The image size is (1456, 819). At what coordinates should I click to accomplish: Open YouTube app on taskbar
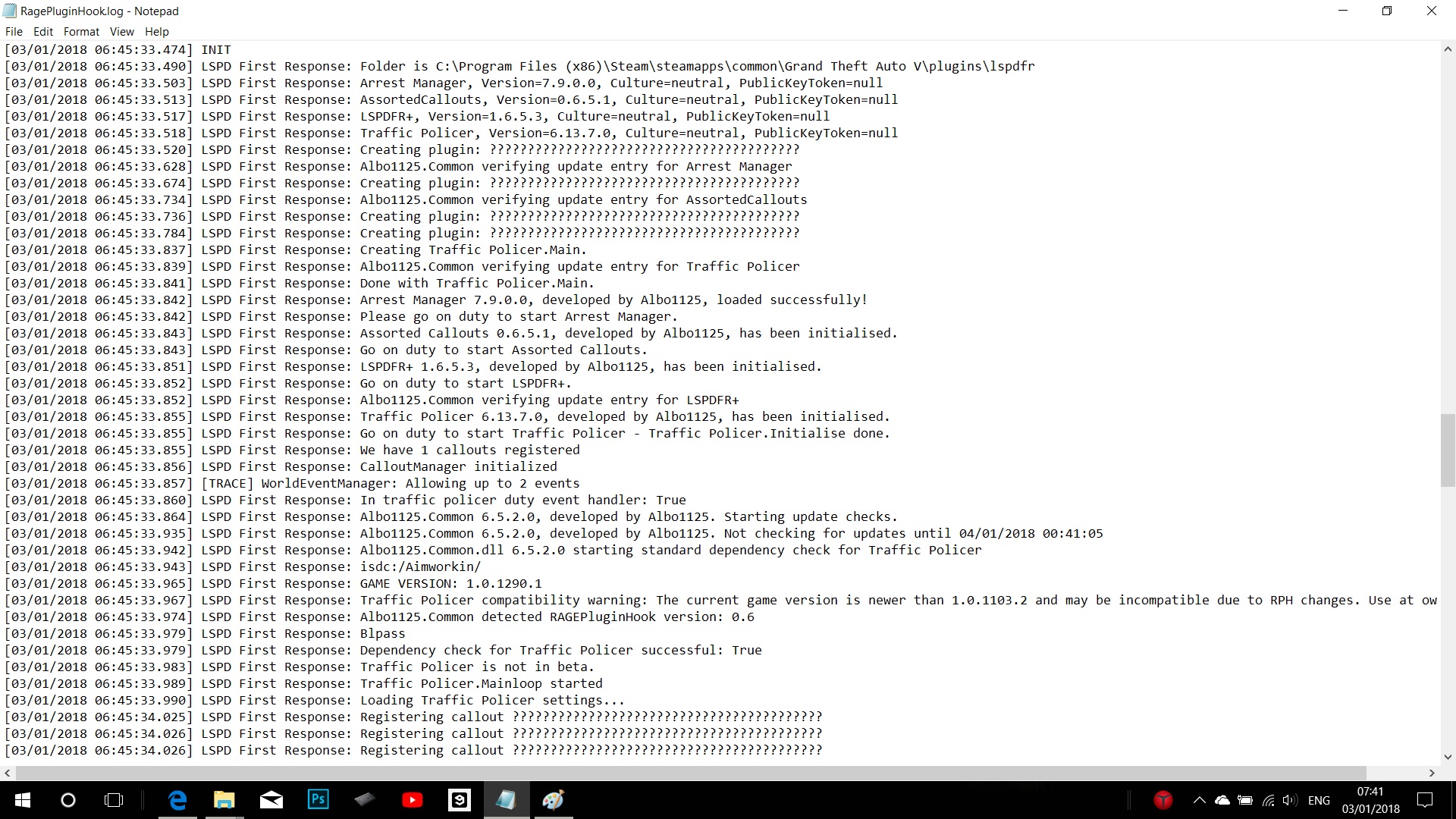[x=413, y=800]
